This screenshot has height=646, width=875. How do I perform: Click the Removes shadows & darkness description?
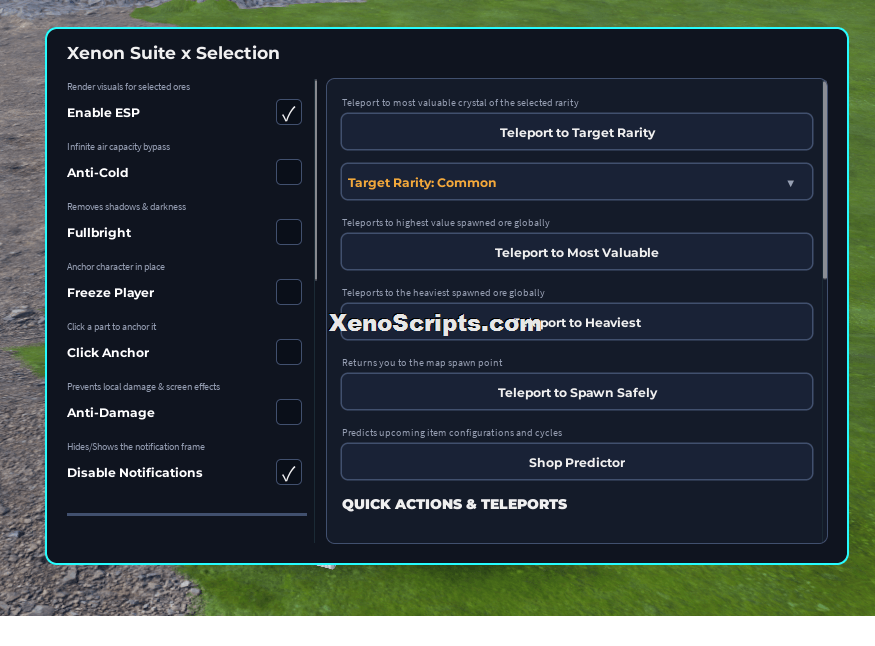pyautogui.click(x=127, y=207)
